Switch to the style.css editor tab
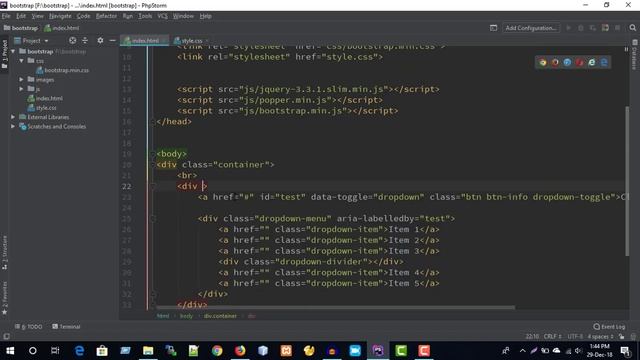640x360 pixels. [x=191, y=41]
